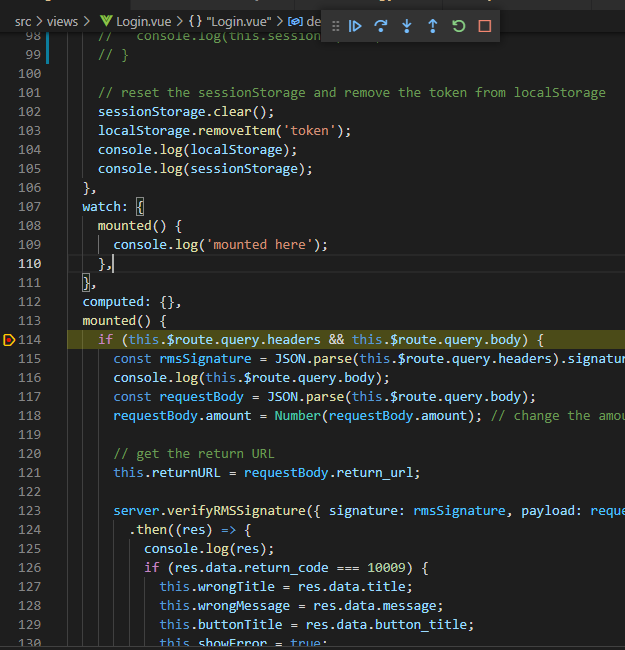The image size is (625, 650).
Task: Restart the debug session
Action: pos(458,26)
